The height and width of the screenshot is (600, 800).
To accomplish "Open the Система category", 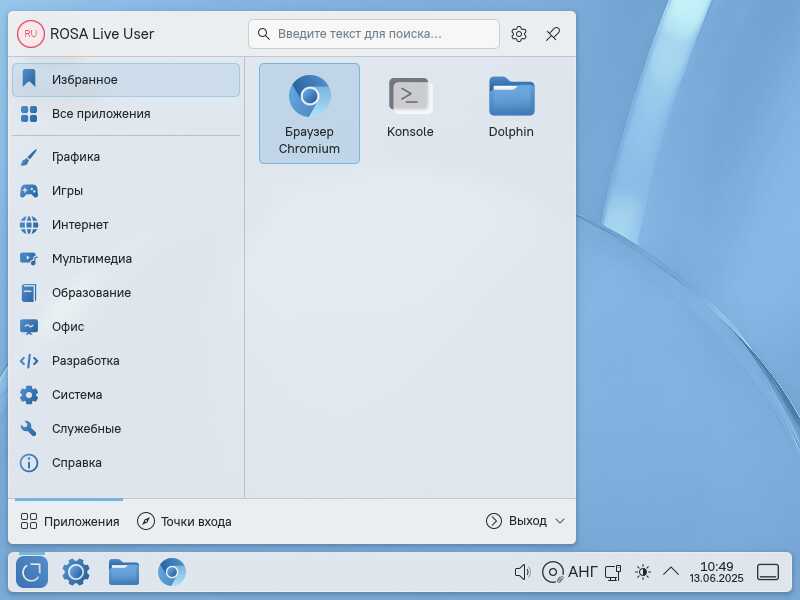I will click(x=126, y=395).
